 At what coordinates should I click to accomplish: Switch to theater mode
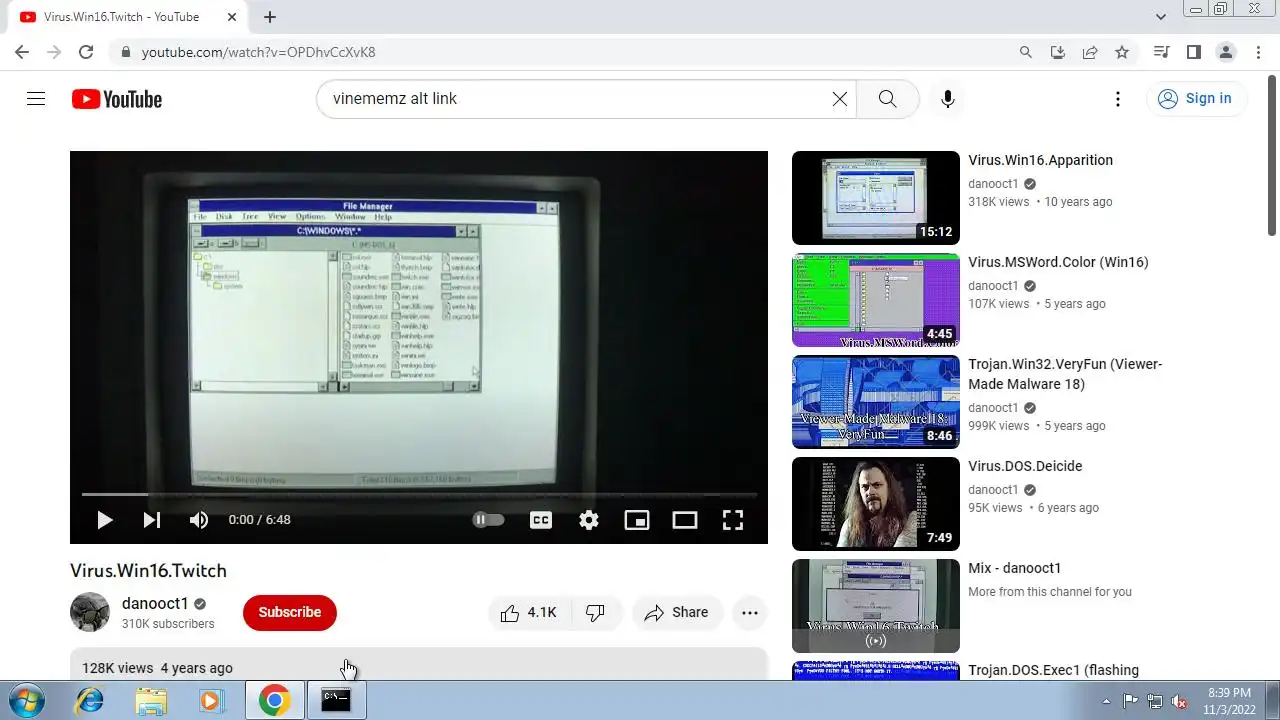point(685,520)
